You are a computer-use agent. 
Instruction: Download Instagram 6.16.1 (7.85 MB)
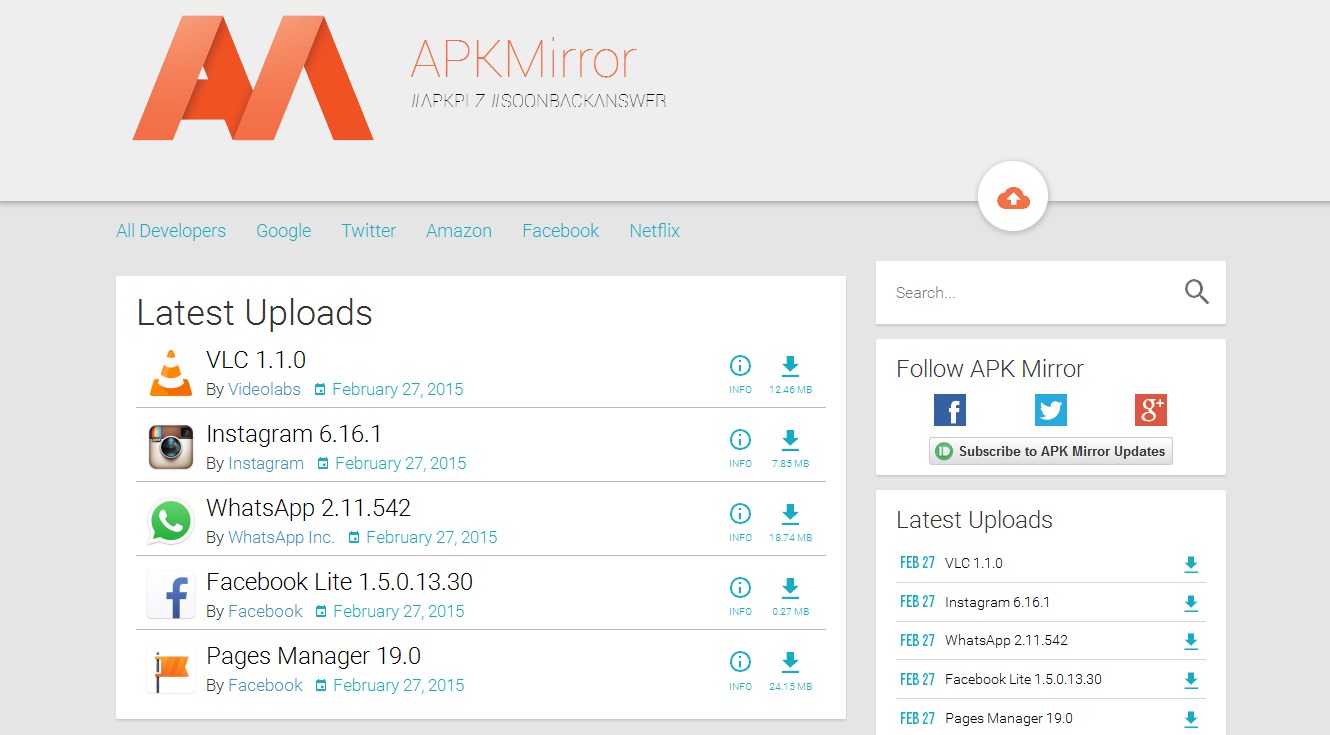[x=790, y=447]
